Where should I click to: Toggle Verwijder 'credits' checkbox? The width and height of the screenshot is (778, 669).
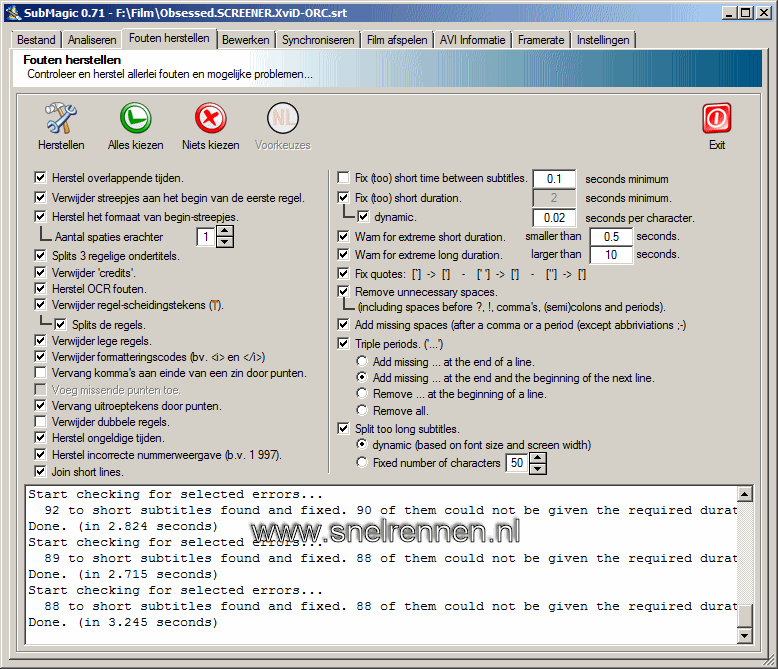40,272
